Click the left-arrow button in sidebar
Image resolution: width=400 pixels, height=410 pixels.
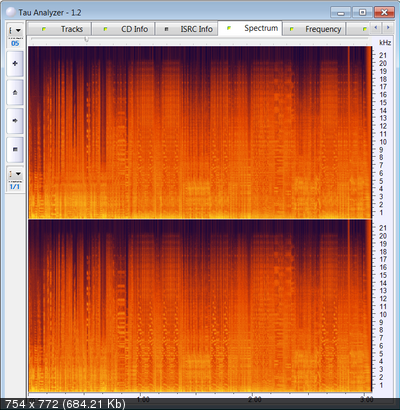click(15, 63)
